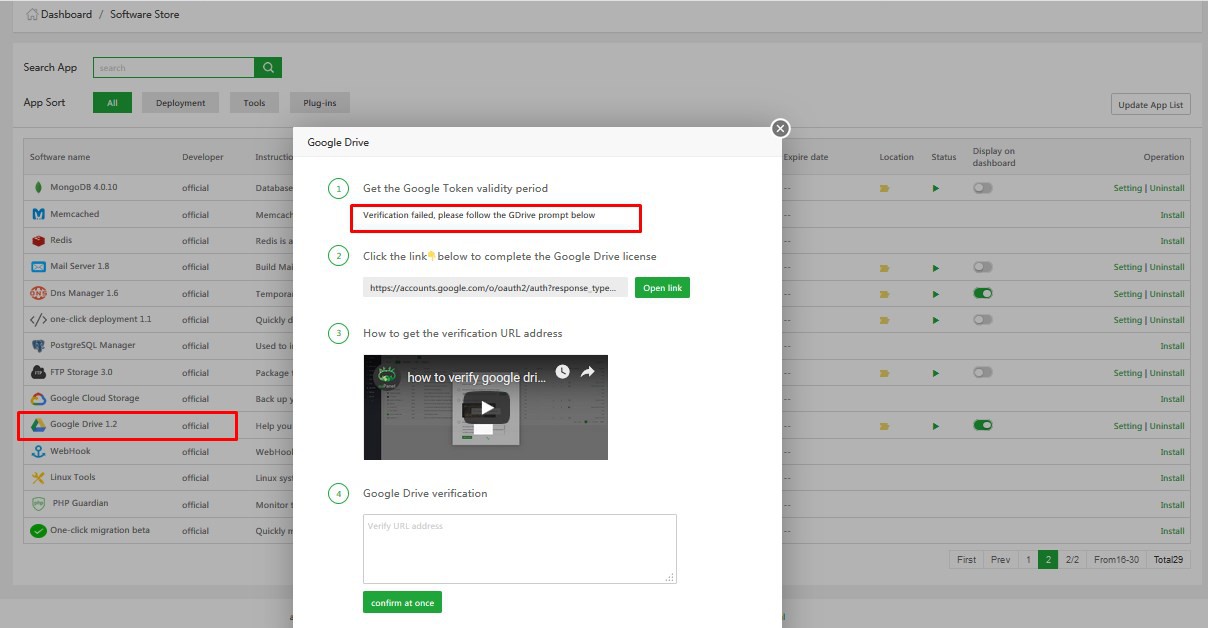Click the Update App List button

click(x=1150, y=105)
